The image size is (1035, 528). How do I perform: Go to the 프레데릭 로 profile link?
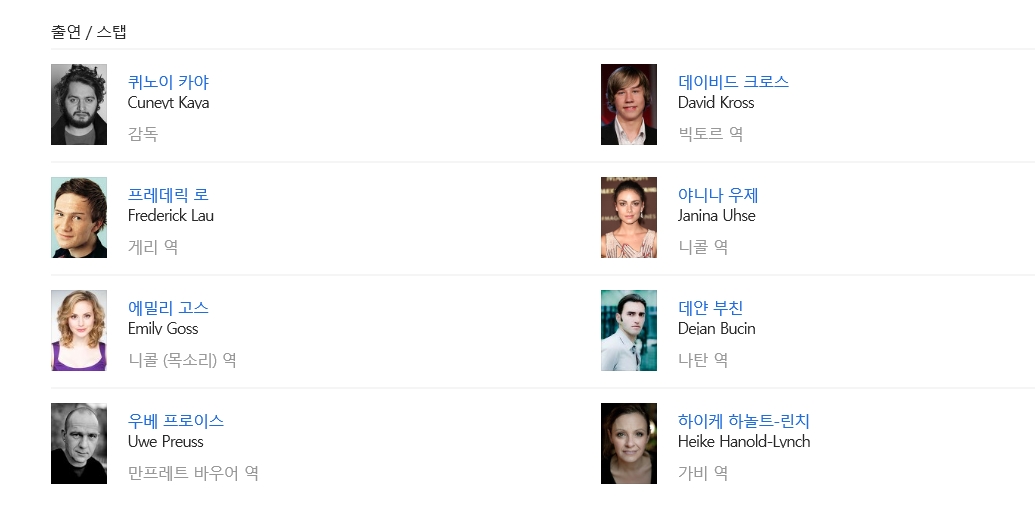[168, 195]
